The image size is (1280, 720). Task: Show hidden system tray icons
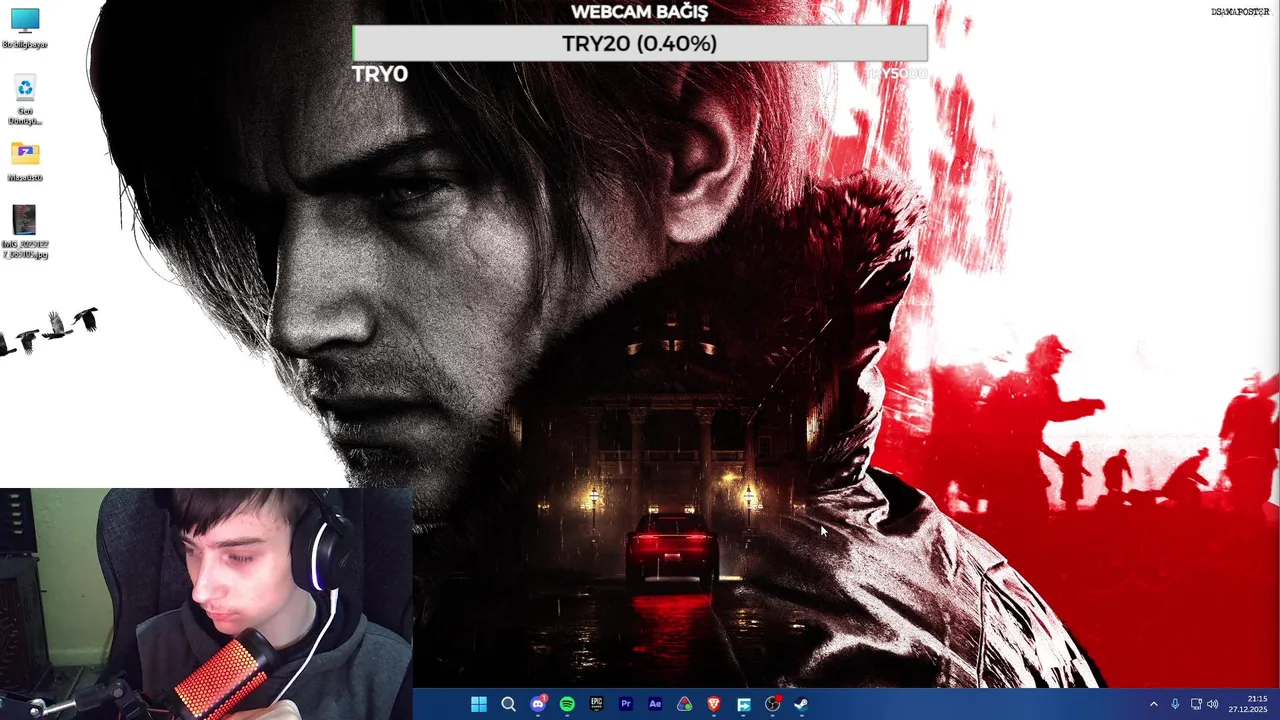point(1153,704)
